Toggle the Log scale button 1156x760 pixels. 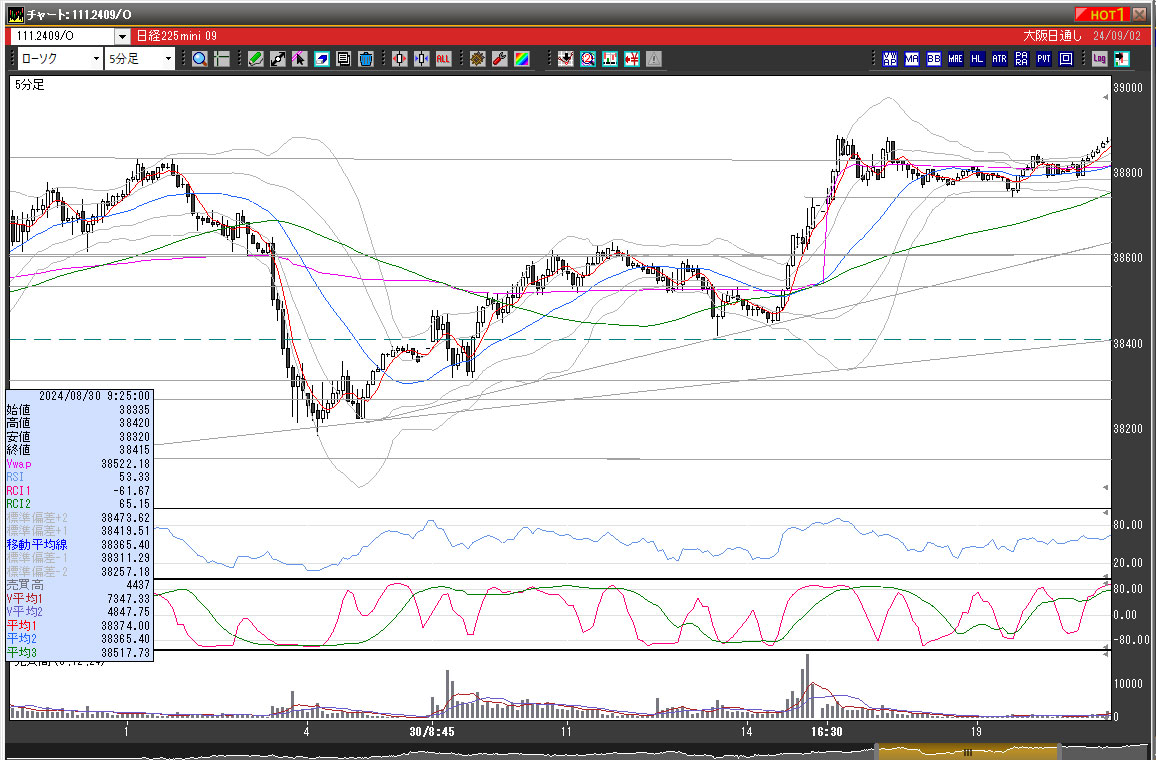[x=1099, y=59]
